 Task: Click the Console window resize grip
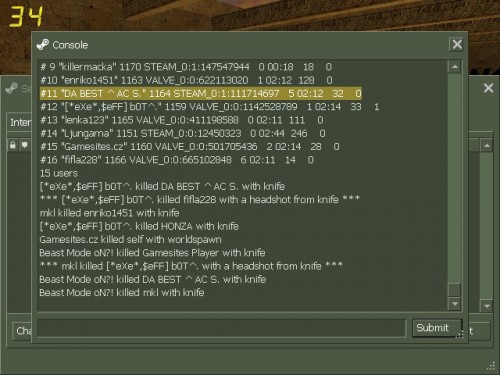(460, 334)
